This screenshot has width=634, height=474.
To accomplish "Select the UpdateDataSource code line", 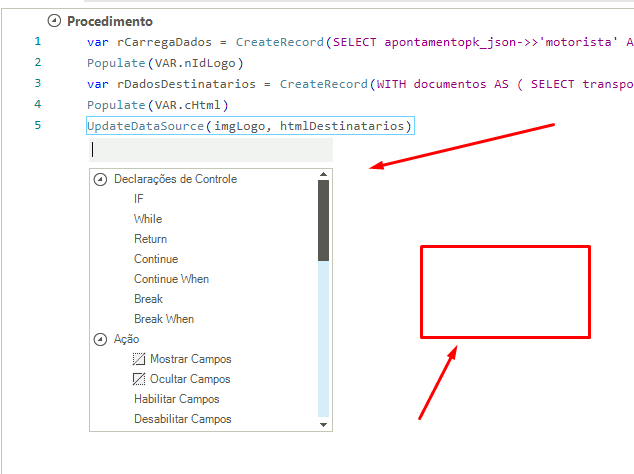I will pyautogui.click(x=249, y=125).
